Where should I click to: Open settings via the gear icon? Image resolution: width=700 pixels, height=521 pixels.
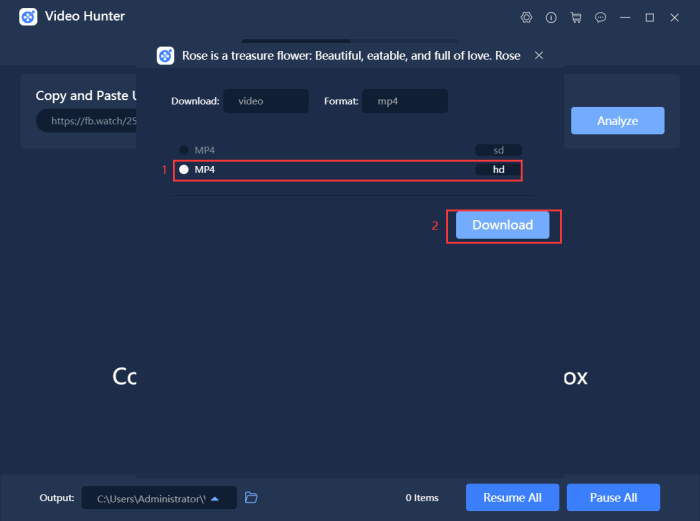pyautogui.click(x=527, y=17)
